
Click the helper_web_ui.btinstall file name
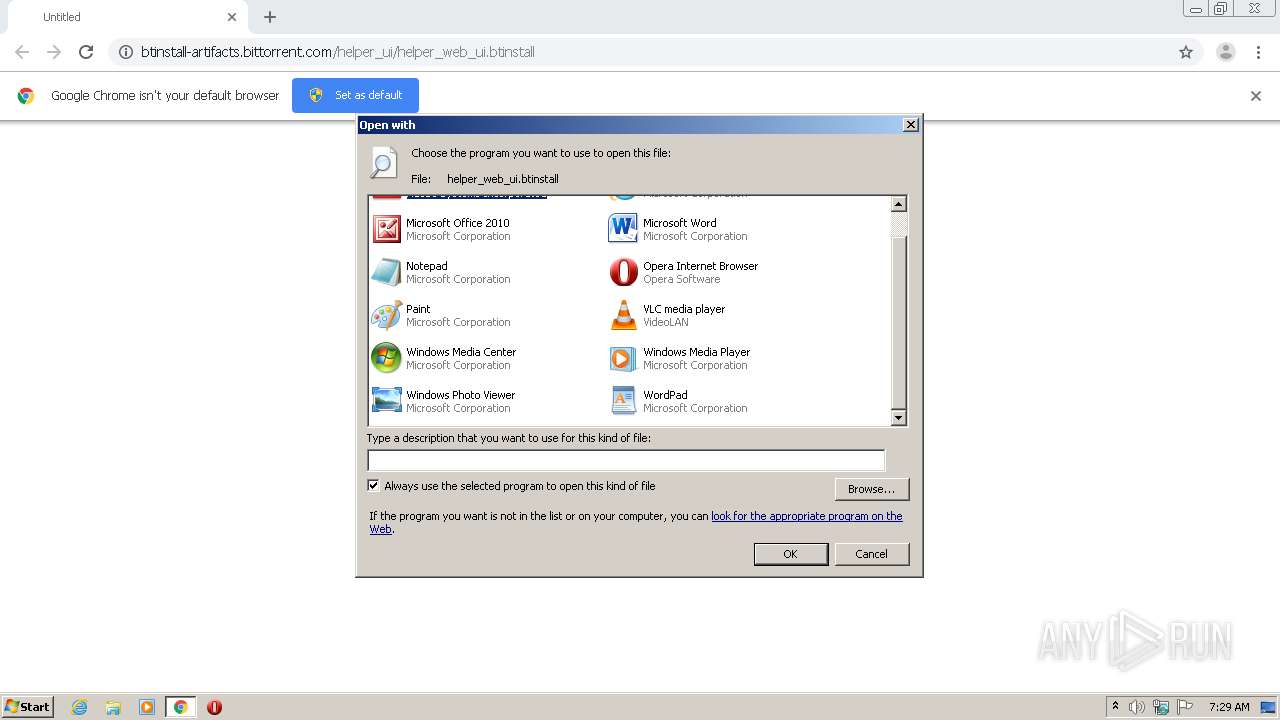(503, 179)
